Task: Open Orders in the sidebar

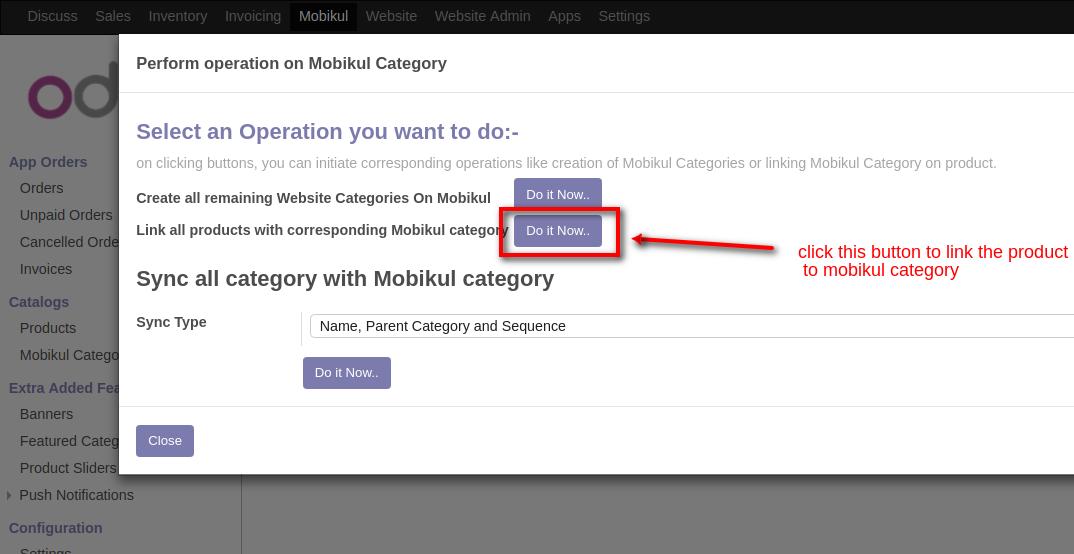Action: (x=41, y=188)
